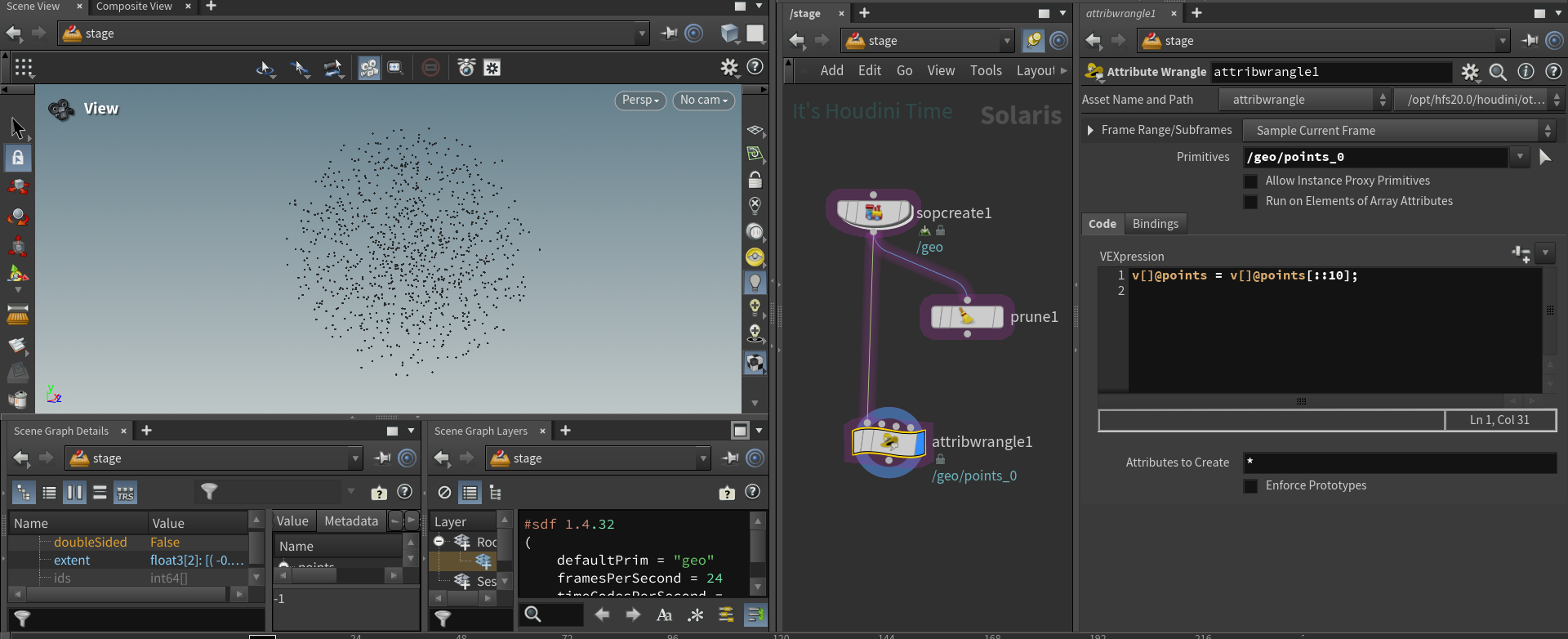Expand the Frame Range/Subframes section
Screen dimensions: 1568x639
(x=1090, y=130)
